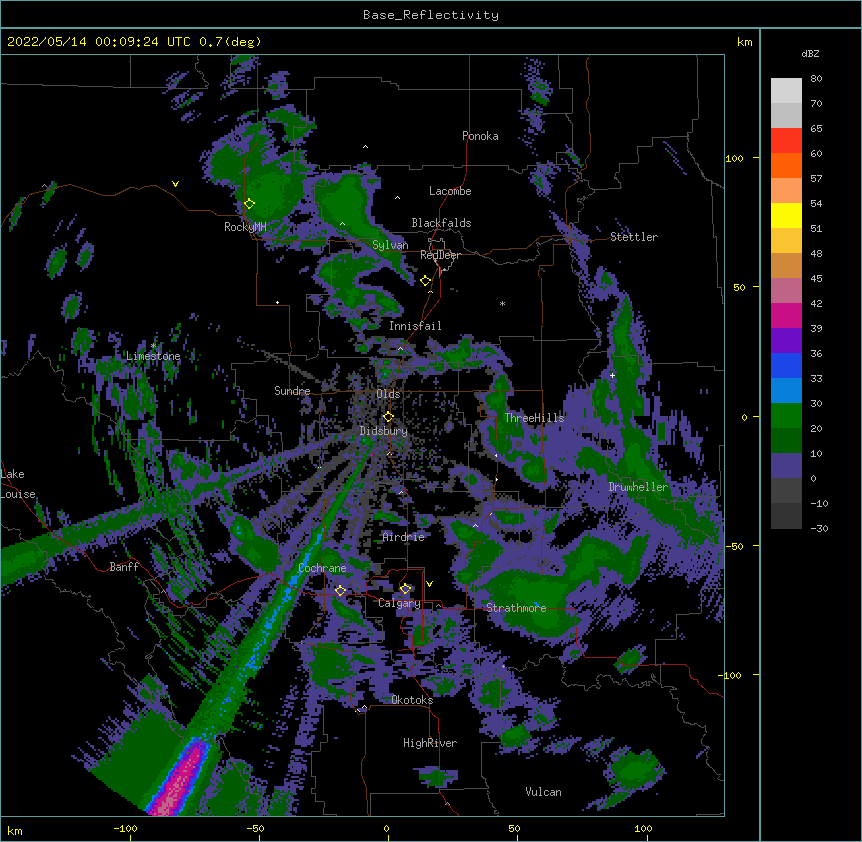Select the 39 dBZ purple swatch
Image resolution: width=862 pixels, height=842 pixels.
(786, 340)
